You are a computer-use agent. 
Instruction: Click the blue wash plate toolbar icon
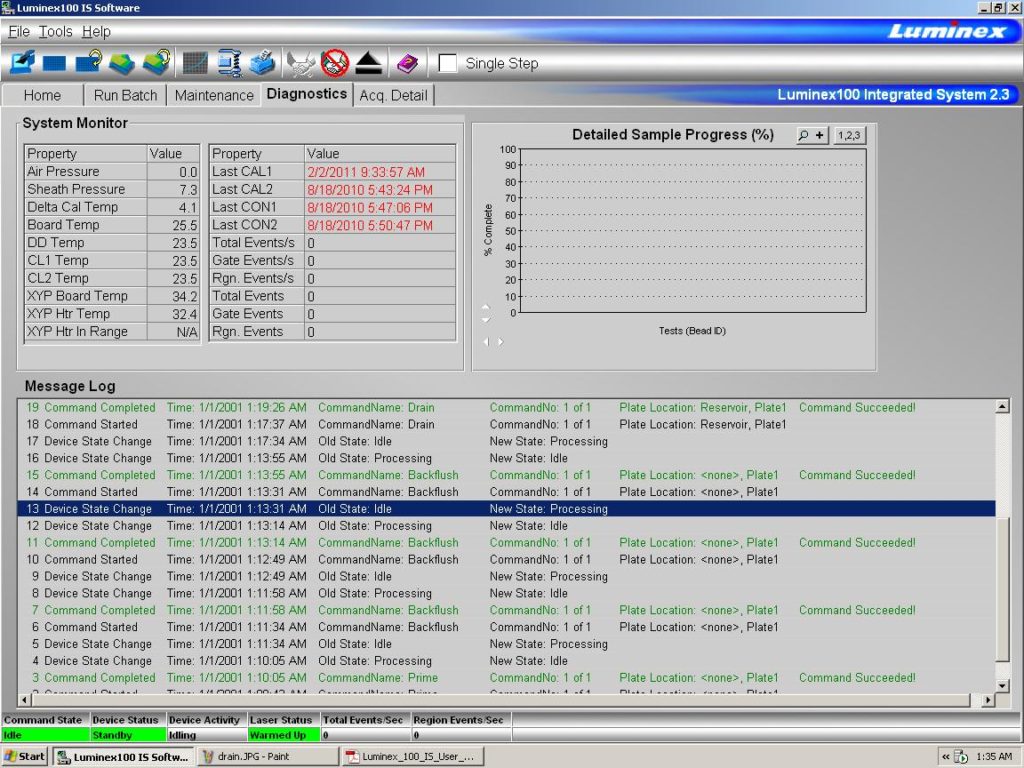261,62
